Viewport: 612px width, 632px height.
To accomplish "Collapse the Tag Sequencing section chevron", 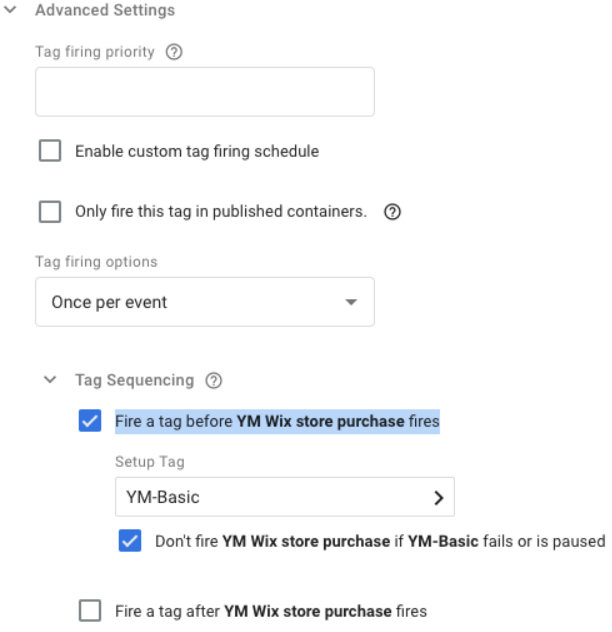I will click(x=50, y=380).
